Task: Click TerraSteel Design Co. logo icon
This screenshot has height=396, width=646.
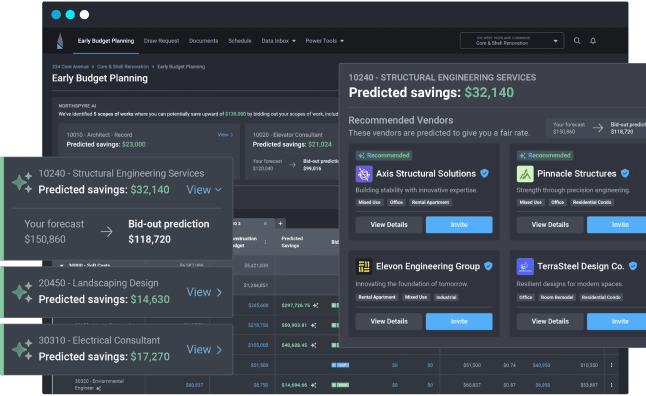Action: (x=525, y=267)
